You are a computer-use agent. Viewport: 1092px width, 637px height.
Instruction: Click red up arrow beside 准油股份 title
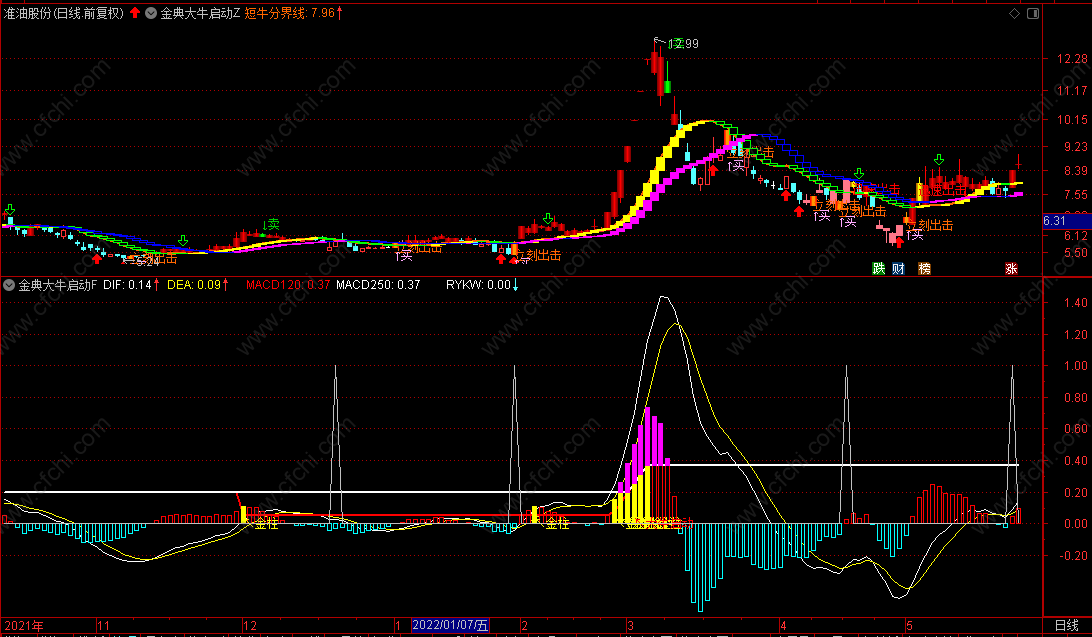(x=134, y=13)
